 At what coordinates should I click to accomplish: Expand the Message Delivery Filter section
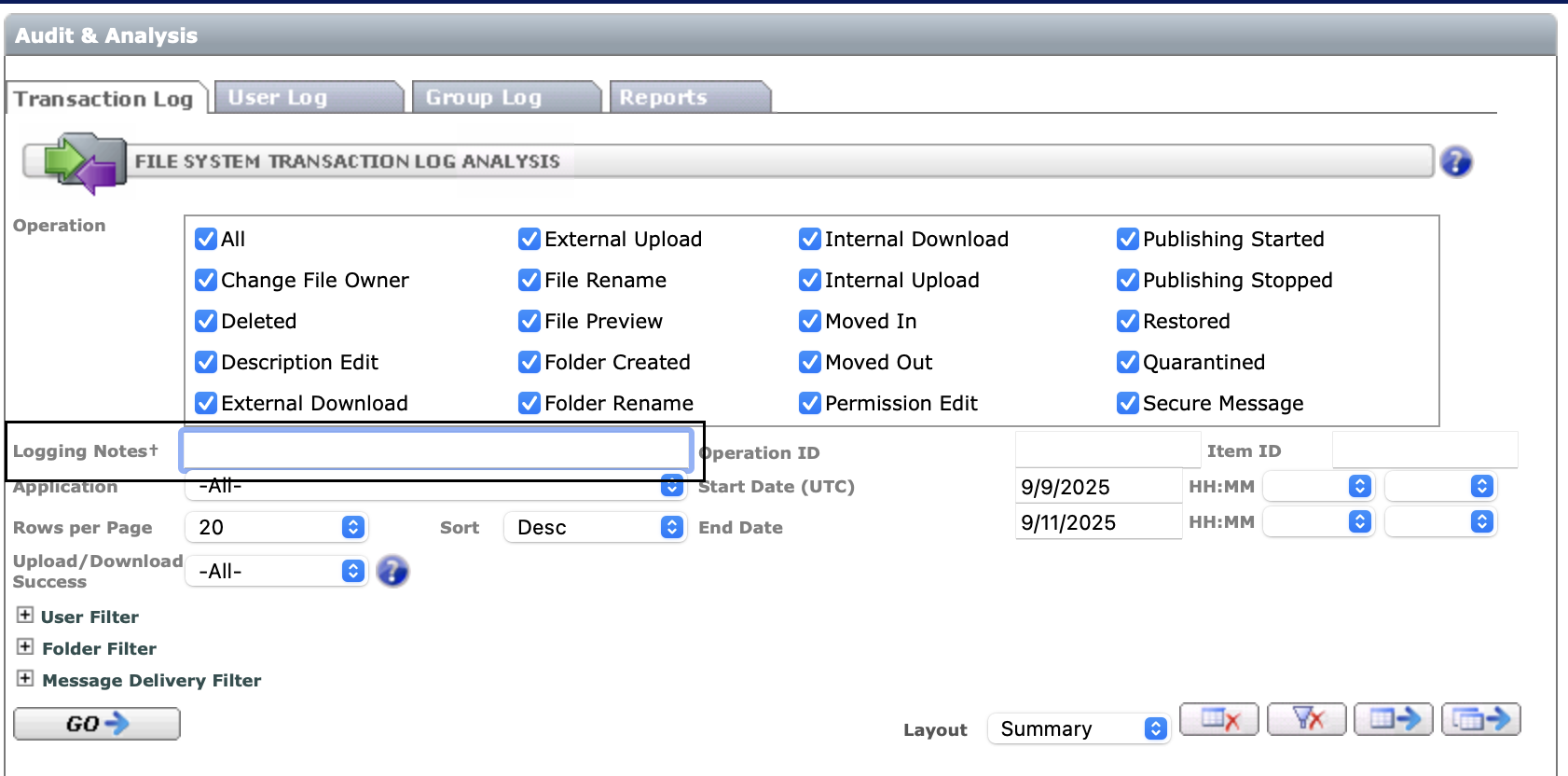pyautogui.click(x=25, y=679)
